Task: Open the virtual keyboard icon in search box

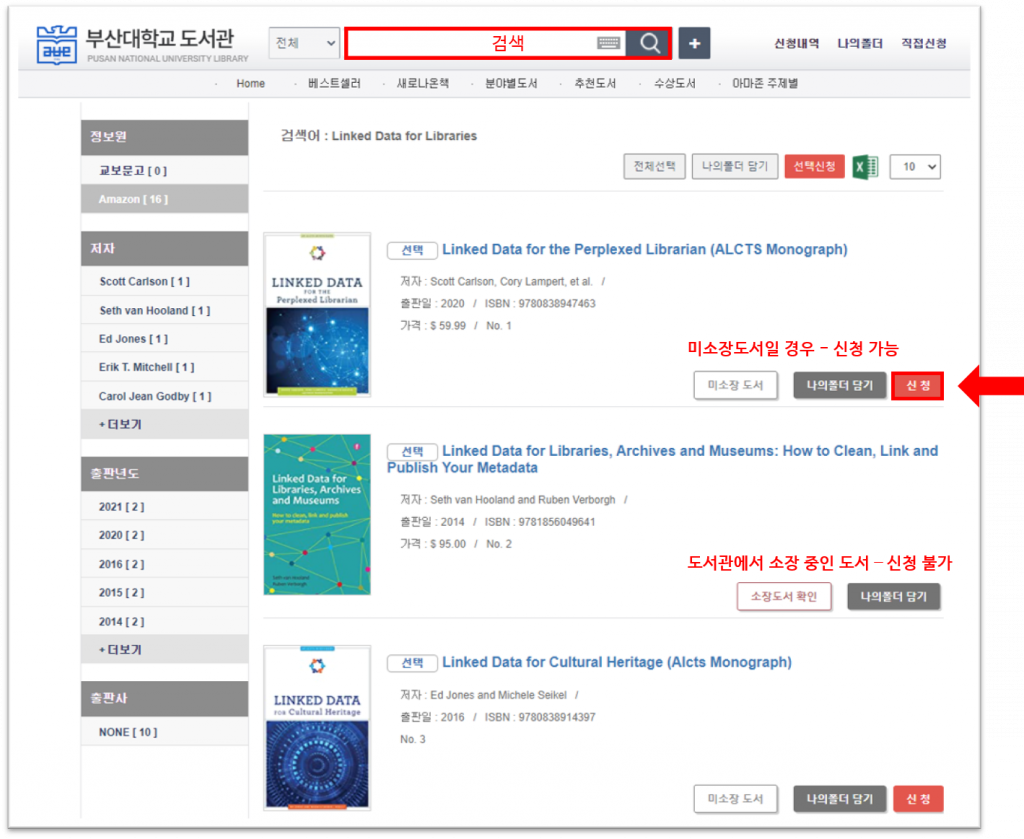Action: [x=609, y=43]
